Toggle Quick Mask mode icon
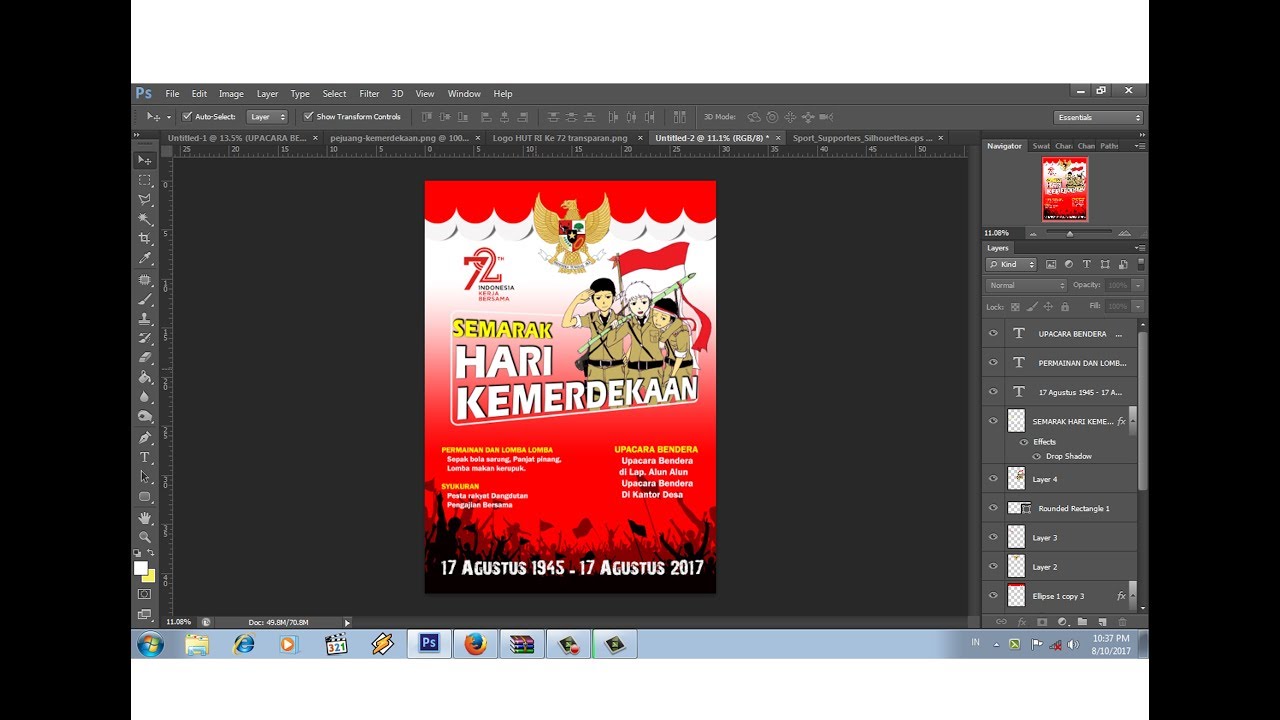1280x720 pixels. pos(144,594)
